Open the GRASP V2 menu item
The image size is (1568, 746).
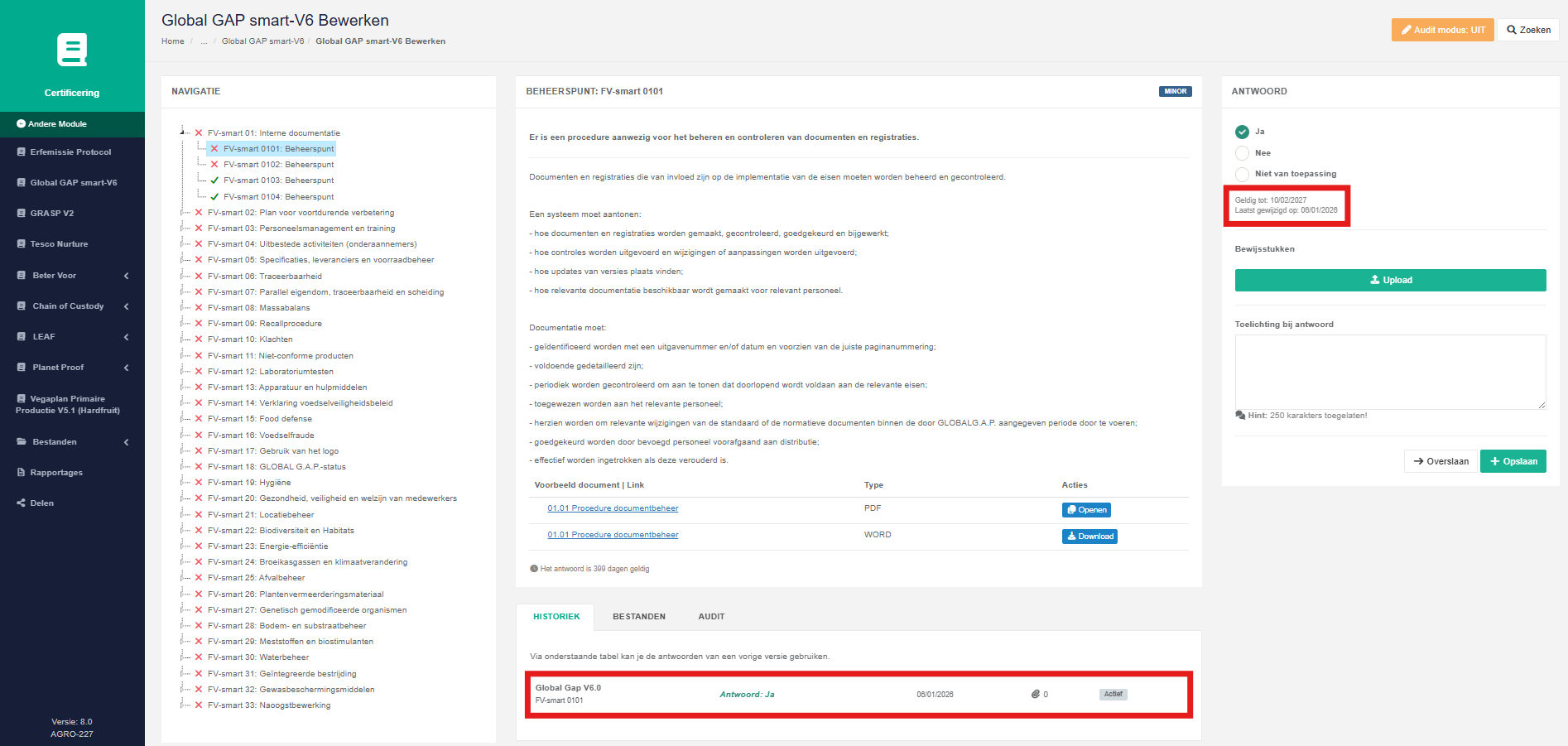point(72,214)
